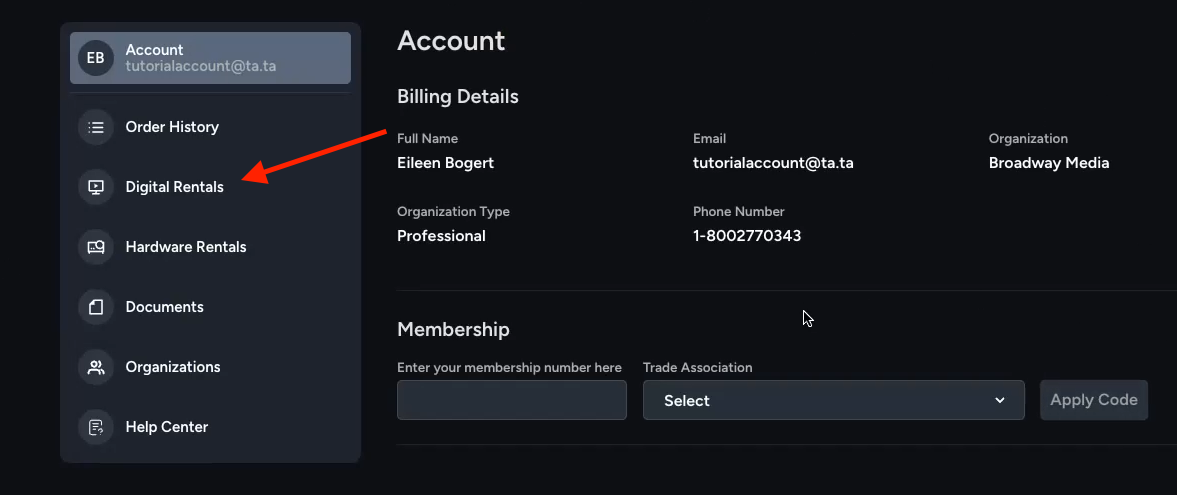The height and width of the screenshot is (495, 1177).
Task: Click the phone number 1-8002770343
Action: click(747, 236)
